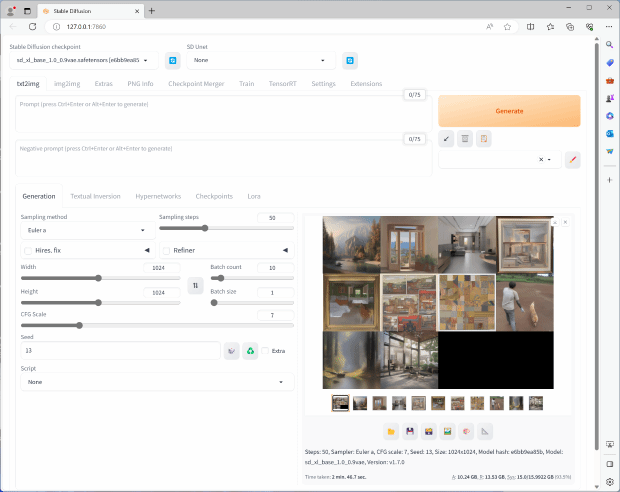Click the apply styles clipboard icon
Image resolution: width=620 pixels, height=492 pixels.
pyautogui.click(x=484, y=139)
